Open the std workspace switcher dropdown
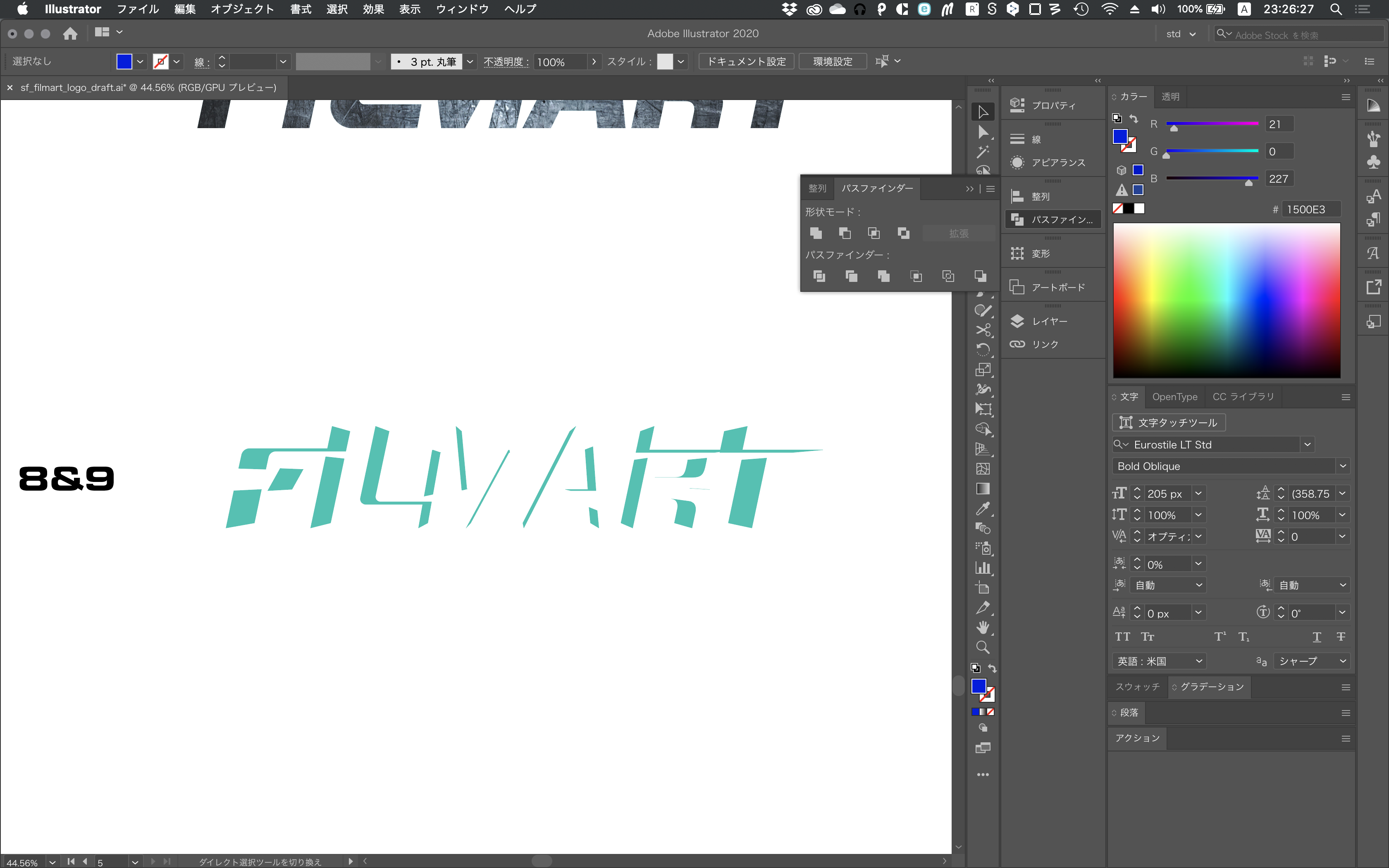1389x868 pixels. 1181,34
